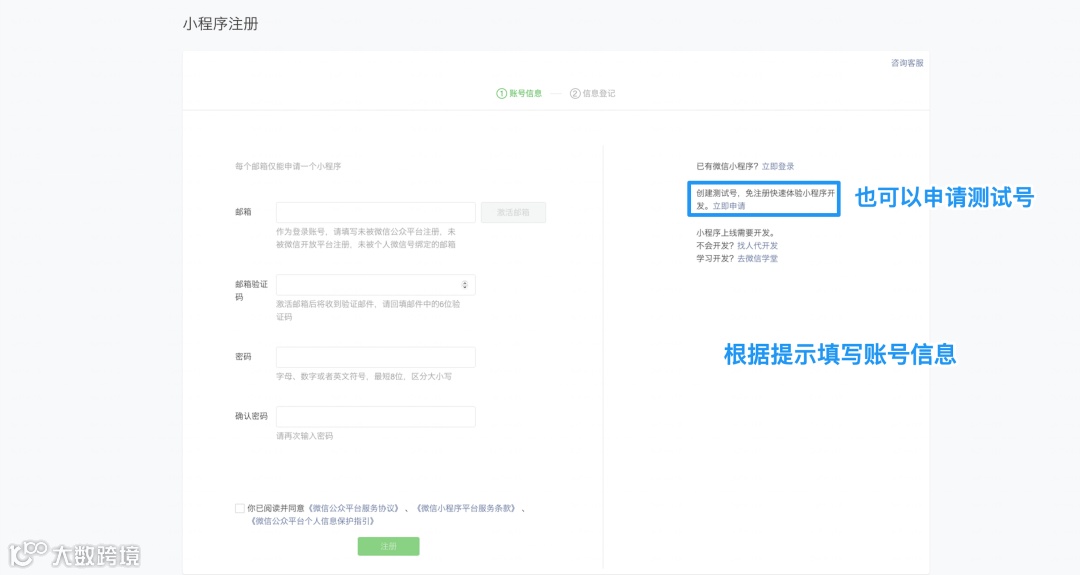Viewport: 1080px width, 575px height.
Task: Open the 微信公众平台服务协议 link
Action: (354, 508)
